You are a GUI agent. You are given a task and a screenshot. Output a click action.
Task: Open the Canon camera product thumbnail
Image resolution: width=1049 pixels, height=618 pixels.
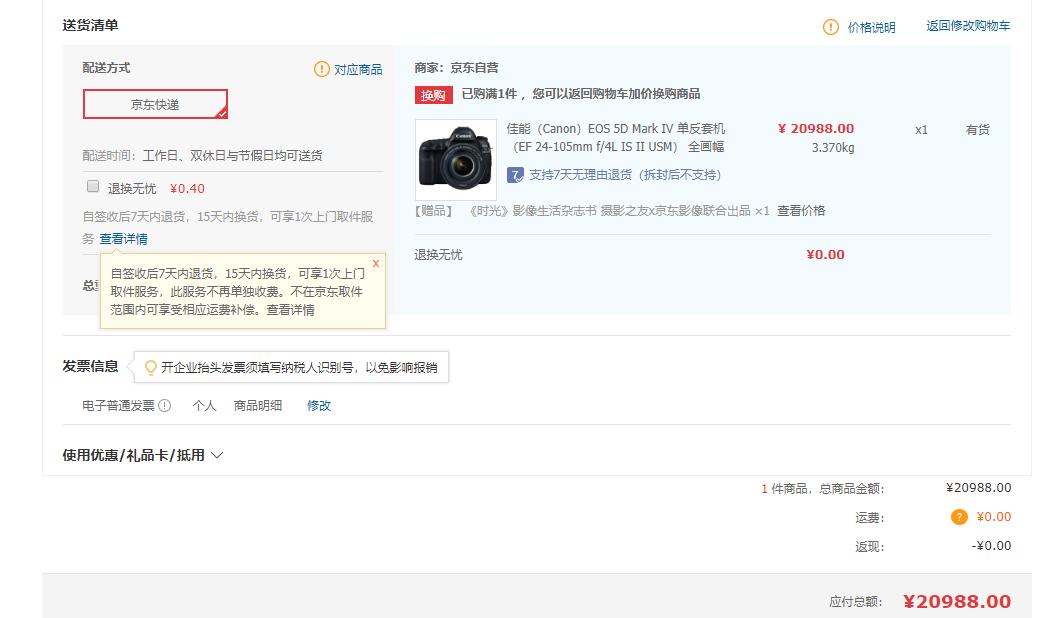pos(456,160)
